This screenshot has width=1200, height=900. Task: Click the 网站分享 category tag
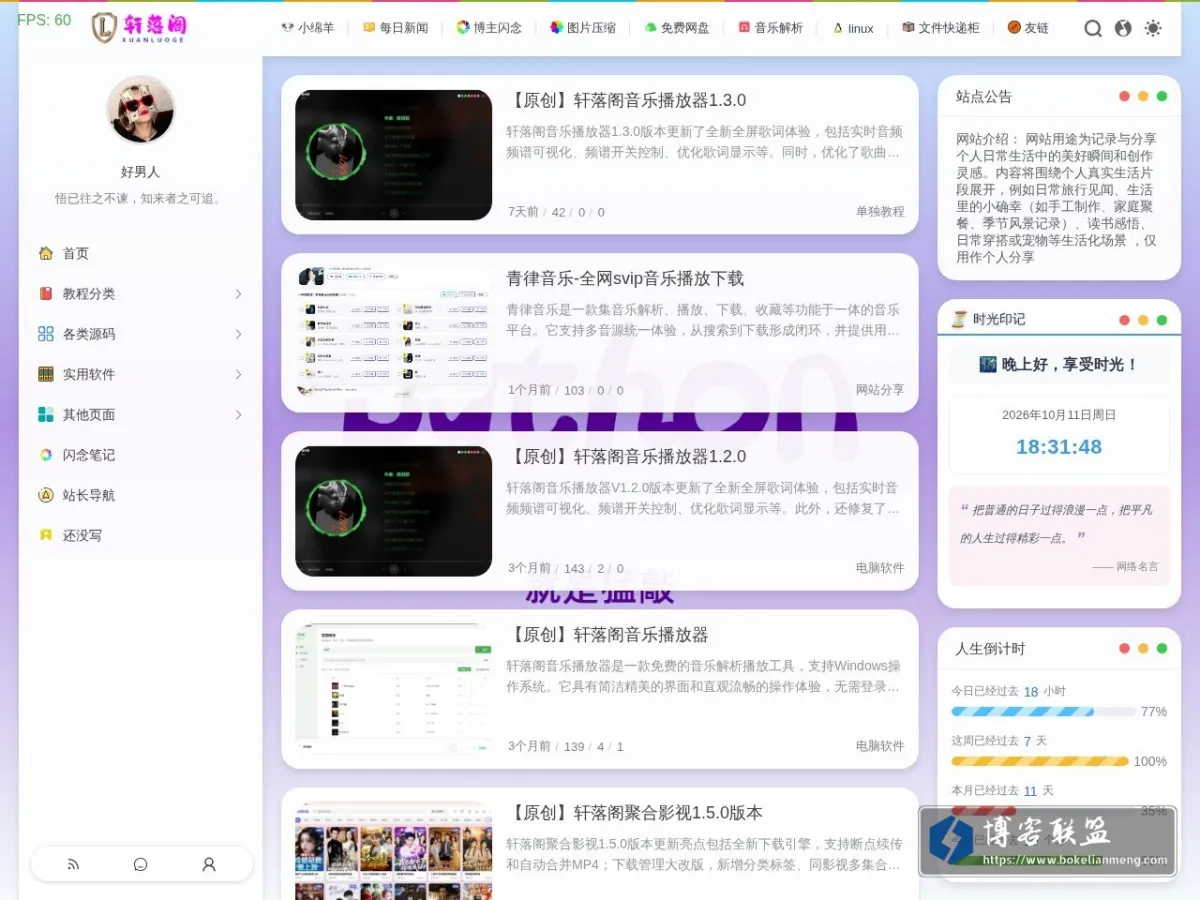[880, 390]
